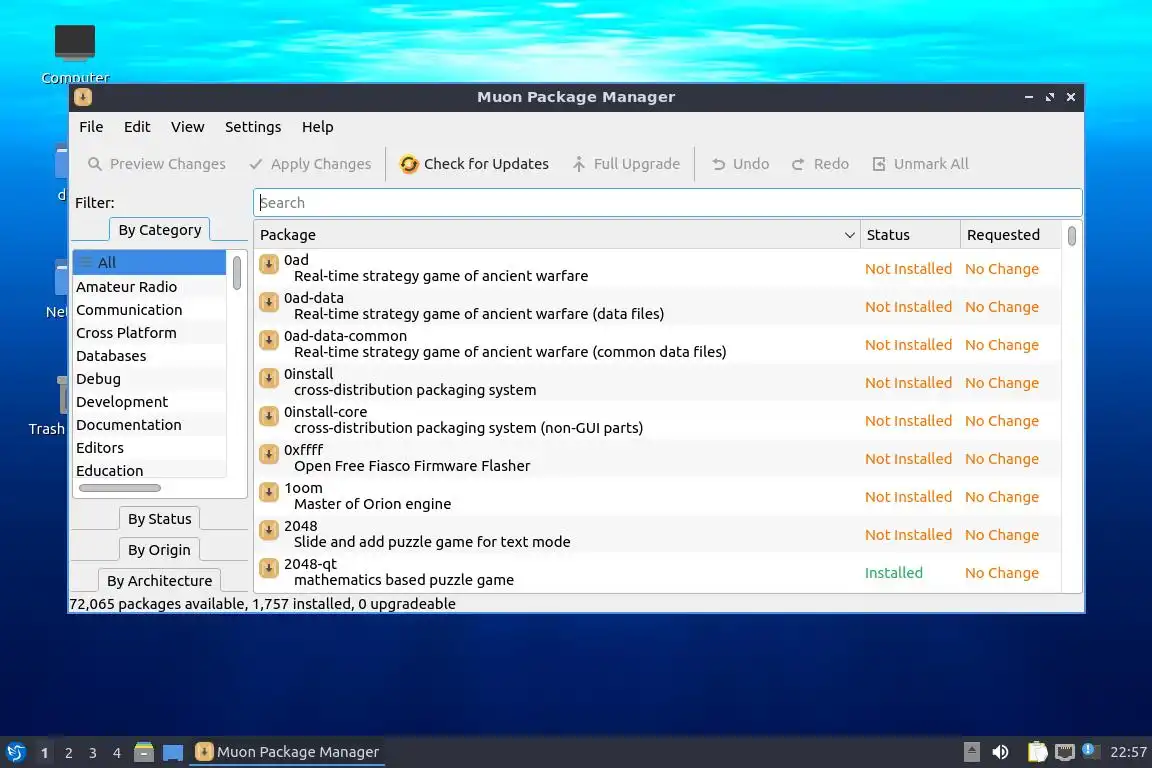Screen dimensions: 1152x768
Task: Click in the Search input field
Action: coord(667,203)
